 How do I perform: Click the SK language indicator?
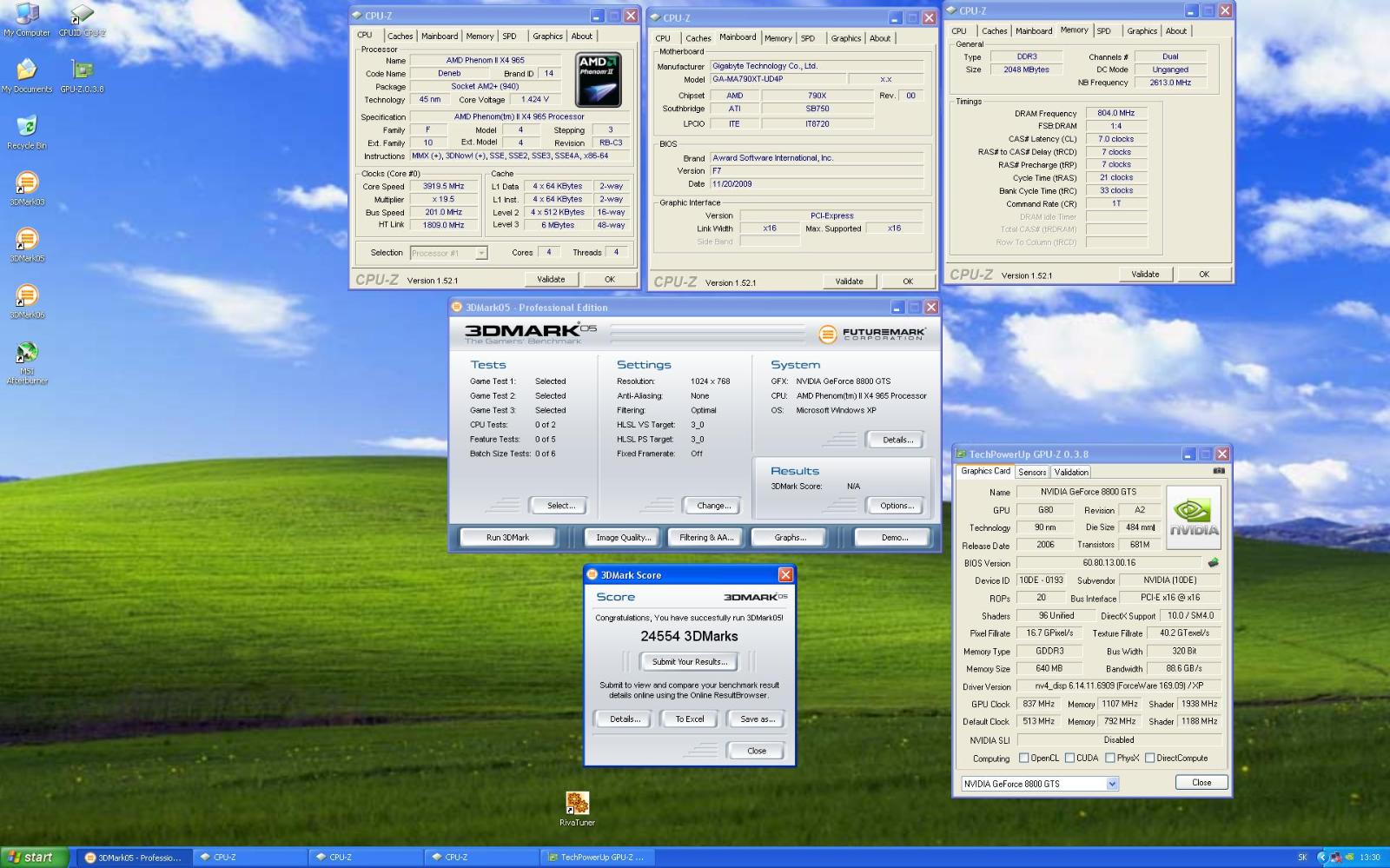tap(1302, 857)
